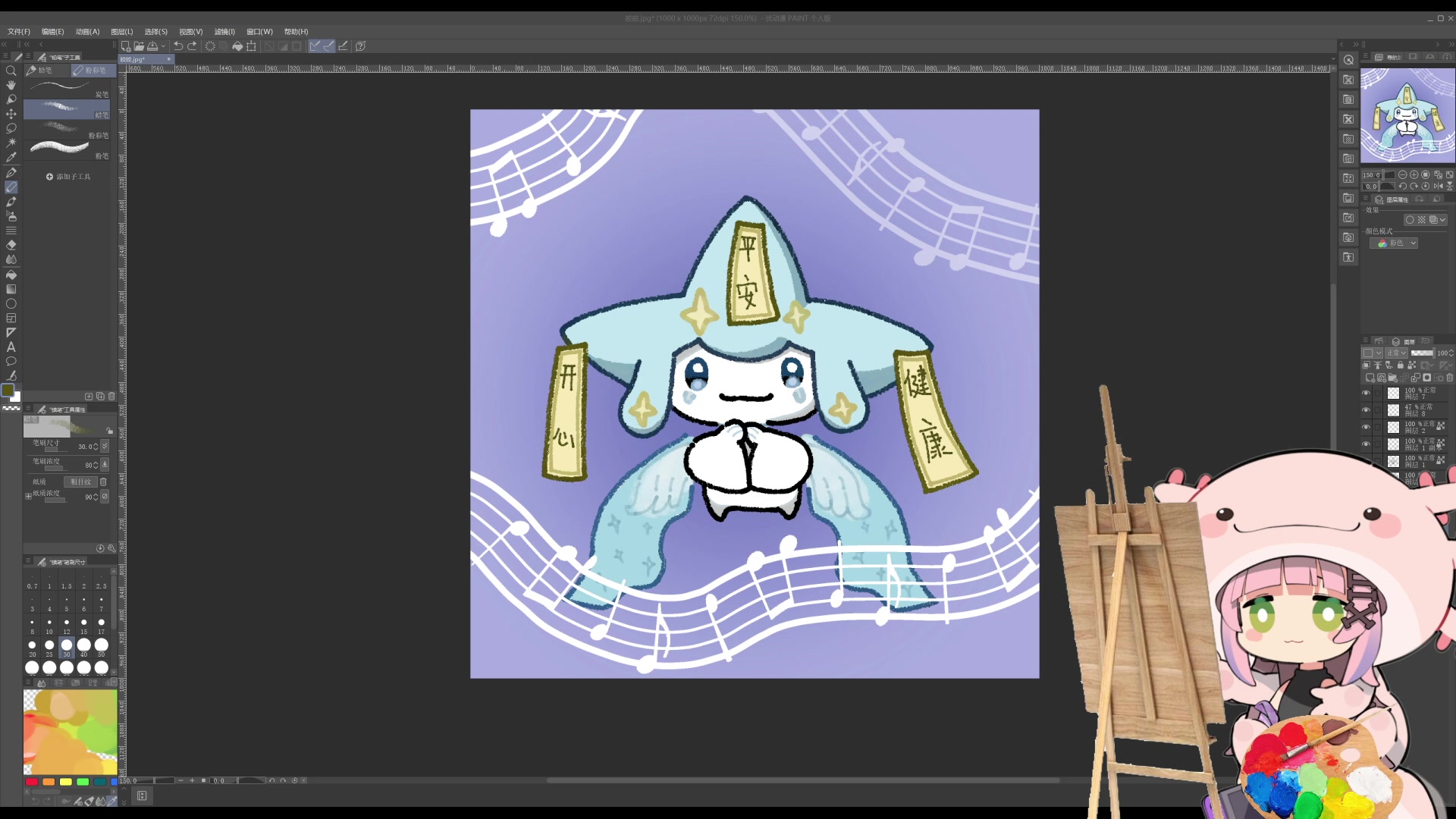Viewport: 1456px width, 819px height.
Task: Hide layer 图层 2
Action: [x=1366, y=427]
